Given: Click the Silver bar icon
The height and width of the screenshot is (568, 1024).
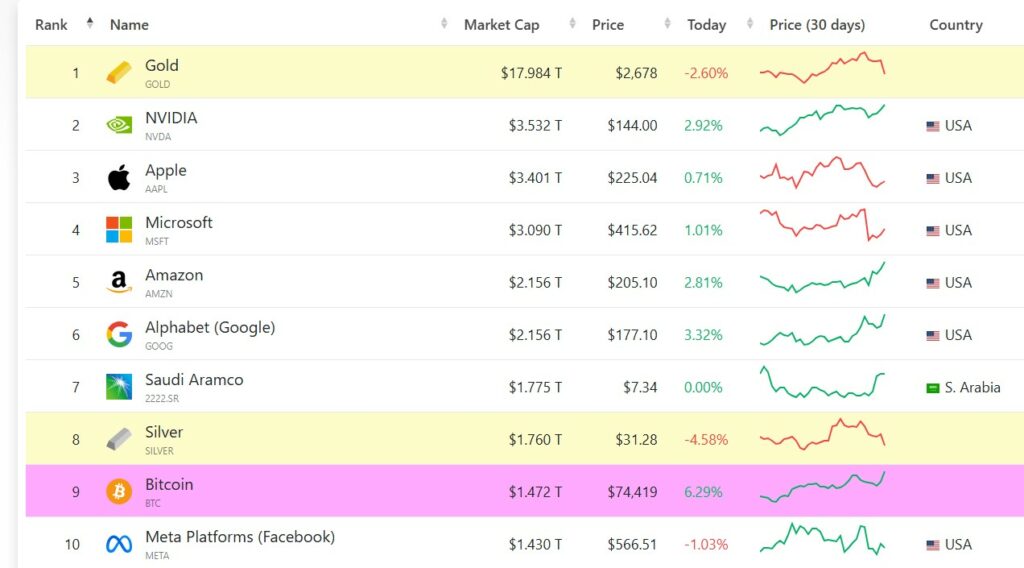Looking at the screenshot, I should point(119,439).
